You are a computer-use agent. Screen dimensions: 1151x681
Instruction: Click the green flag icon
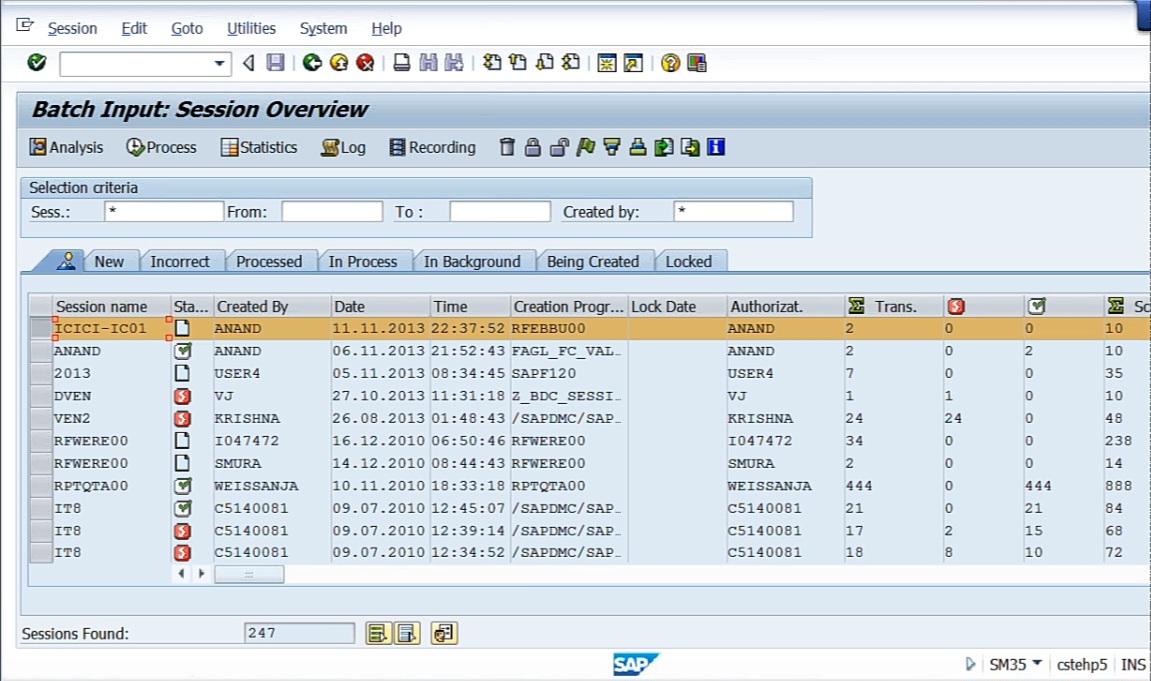(586, 148)
